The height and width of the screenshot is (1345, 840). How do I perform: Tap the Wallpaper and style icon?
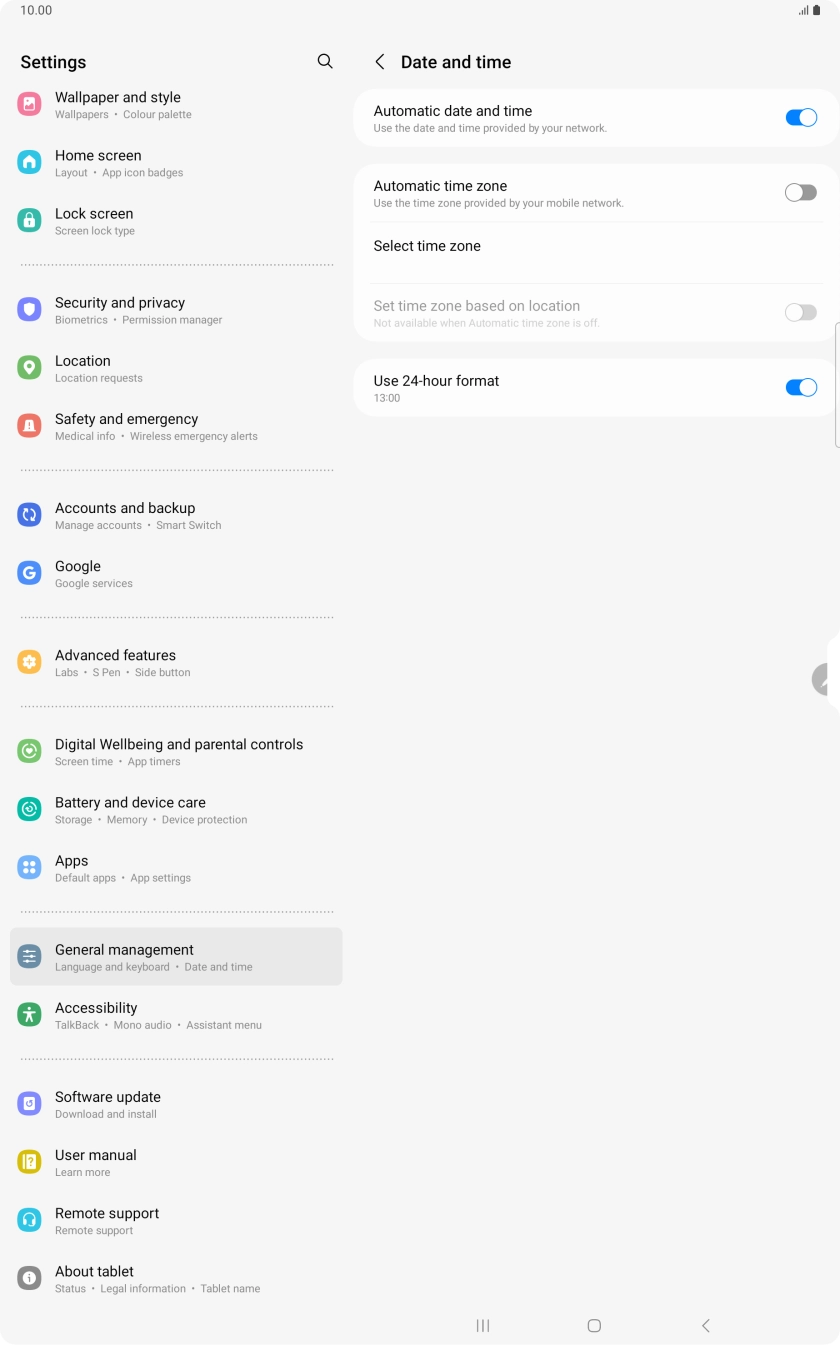pyautogui.click(x=30, y=104)
